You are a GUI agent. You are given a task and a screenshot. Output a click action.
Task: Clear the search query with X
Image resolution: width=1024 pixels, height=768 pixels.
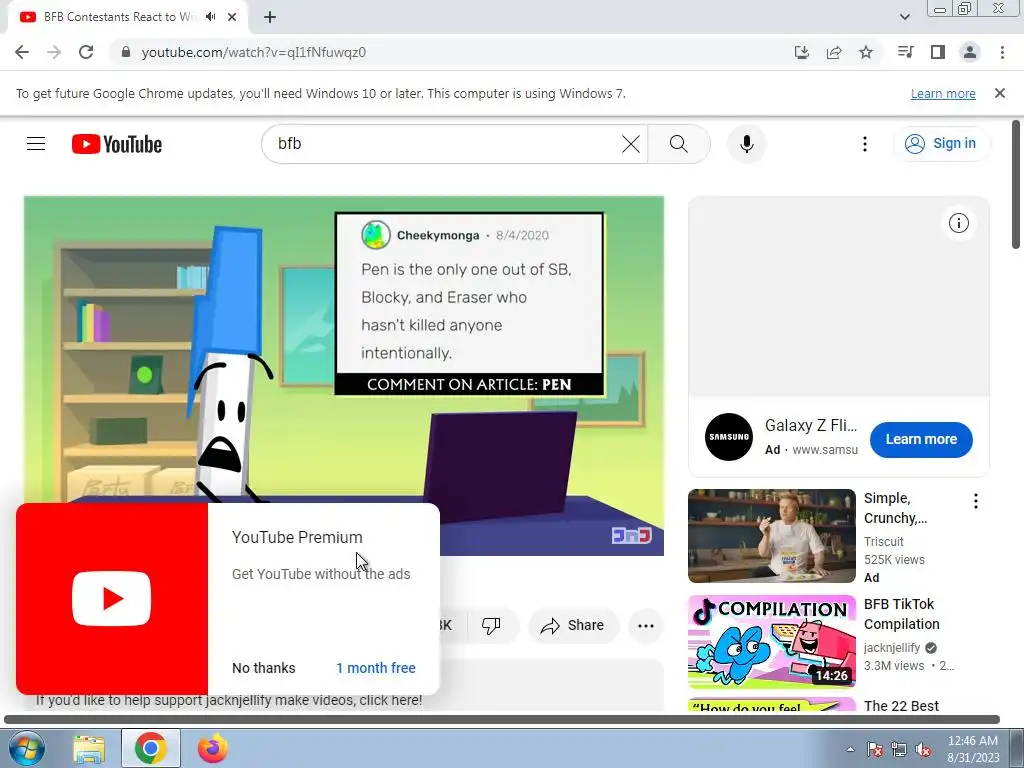(631, 144)
